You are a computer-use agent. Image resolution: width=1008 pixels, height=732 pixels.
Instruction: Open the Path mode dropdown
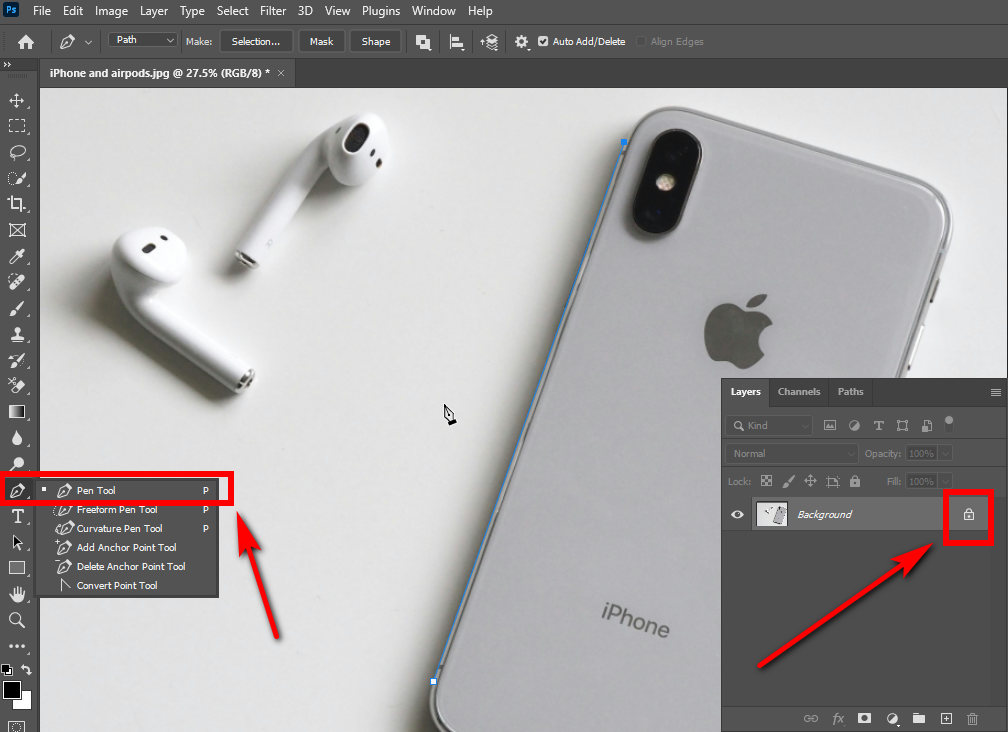143,41
